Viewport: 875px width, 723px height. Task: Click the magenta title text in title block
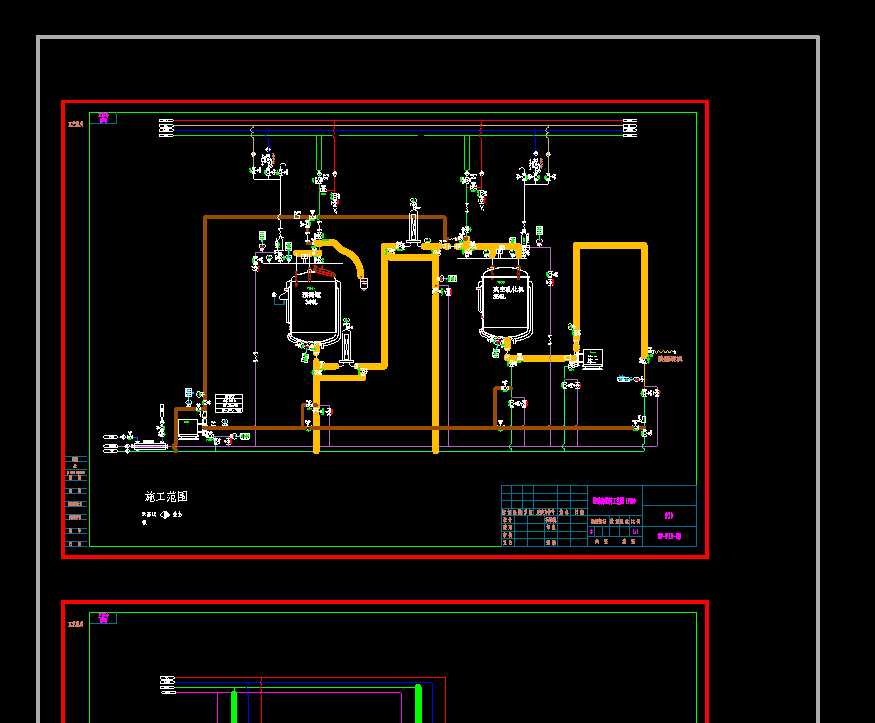click(613, 499)
